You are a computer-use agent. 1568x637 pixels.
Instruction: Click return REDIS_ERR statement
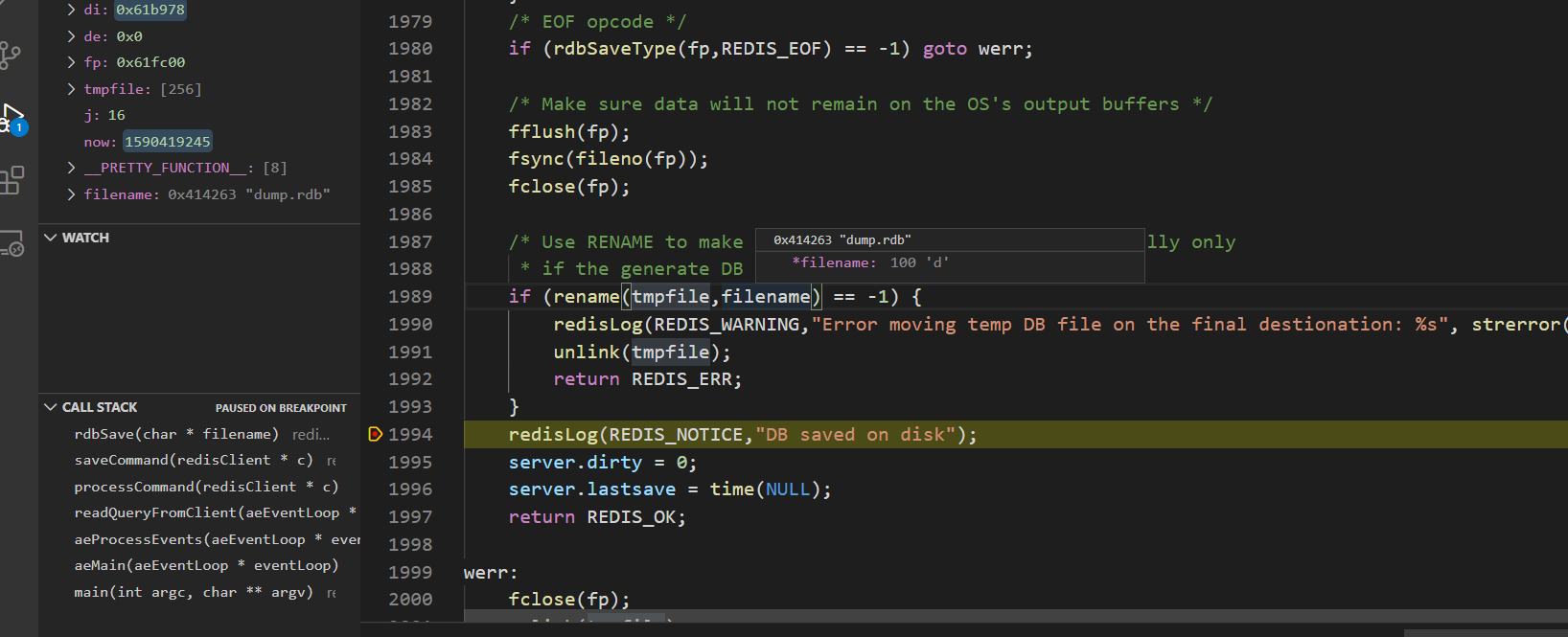pos(648,379)
